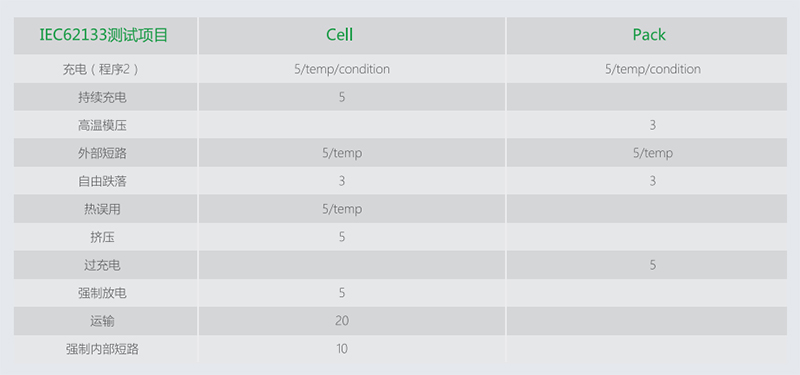Click Pack value 5 in 过充电 row
The width and height of the screenshot is (800, 375).
click(x=653, y=265)
